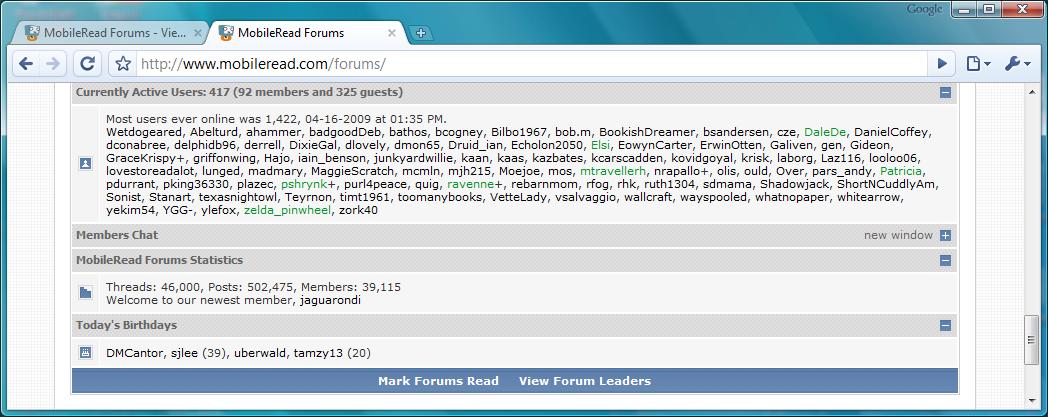Open user Wetdogeared's profile

point(144,132)
